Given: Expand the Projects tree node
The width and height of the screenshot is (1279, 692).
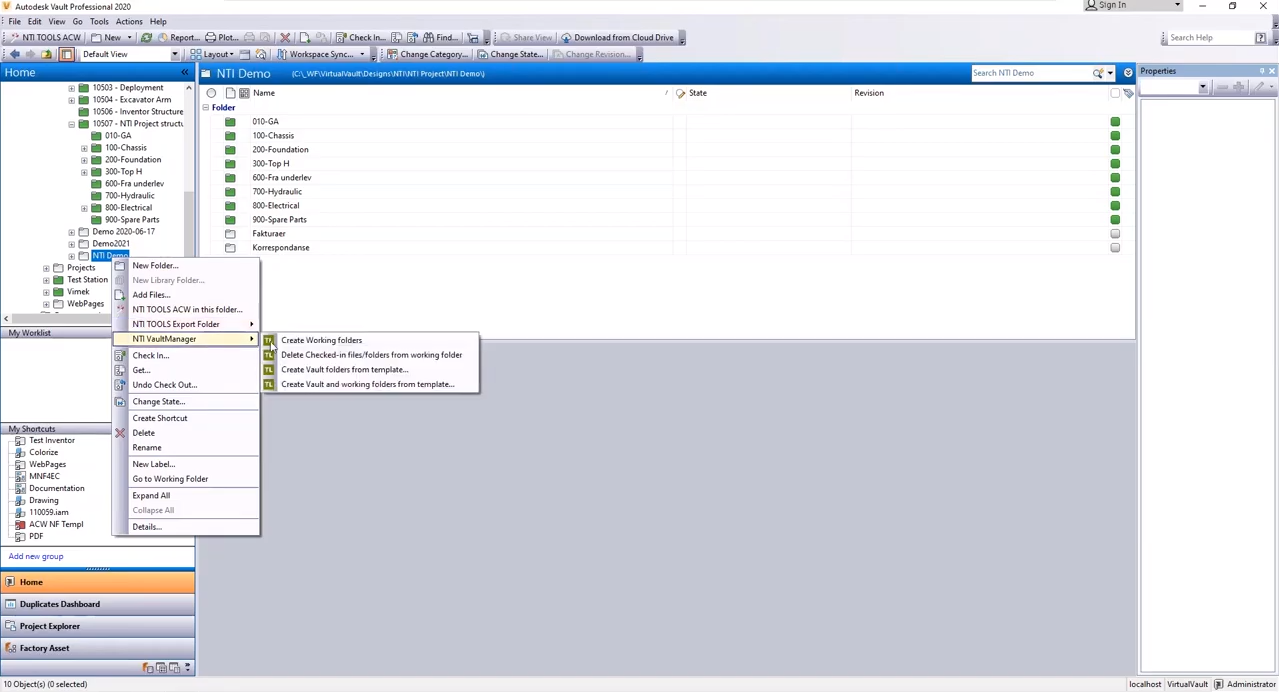Looking at the screenshot, I should 46,268.
